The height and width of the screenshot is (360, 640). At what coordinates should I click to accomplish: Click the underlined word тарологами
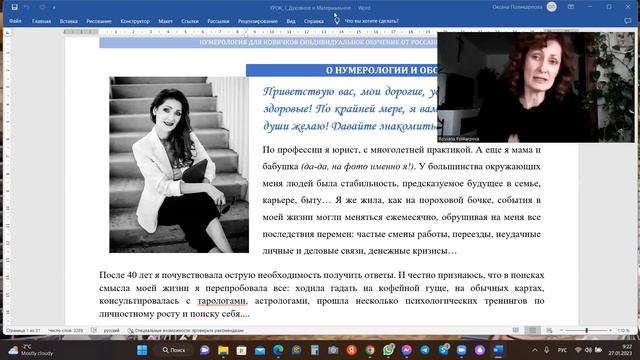coord(222,301)
